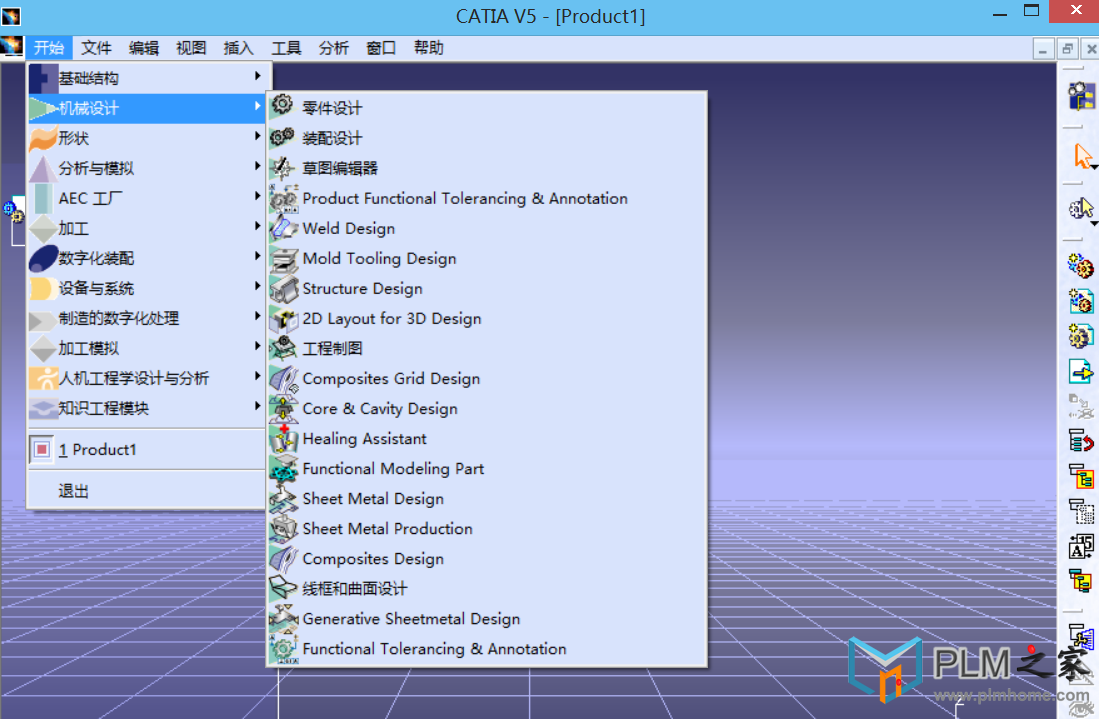The height and width of the screenshot is (719, 1099).
Task: Restore the Product1 document window
Action: (x=1067, y=49)
